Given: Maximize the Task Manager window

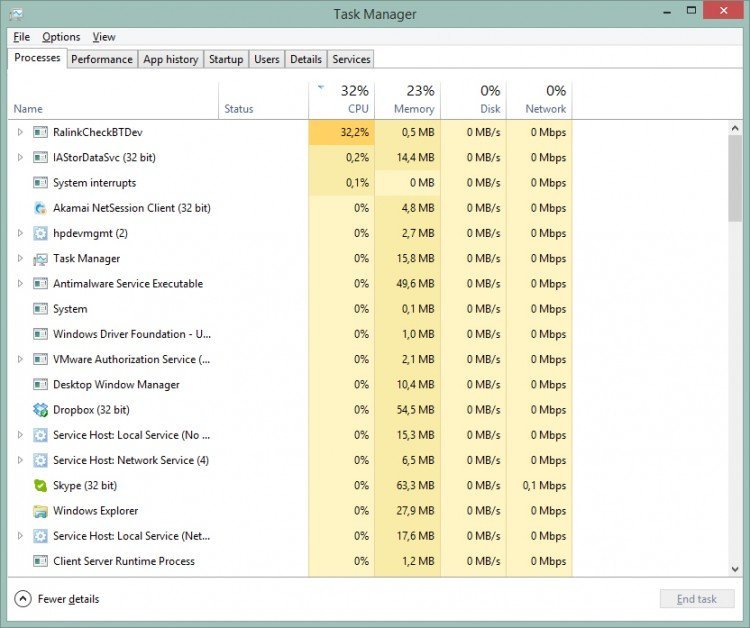Looking at the screenshot, I should point(691,11).
